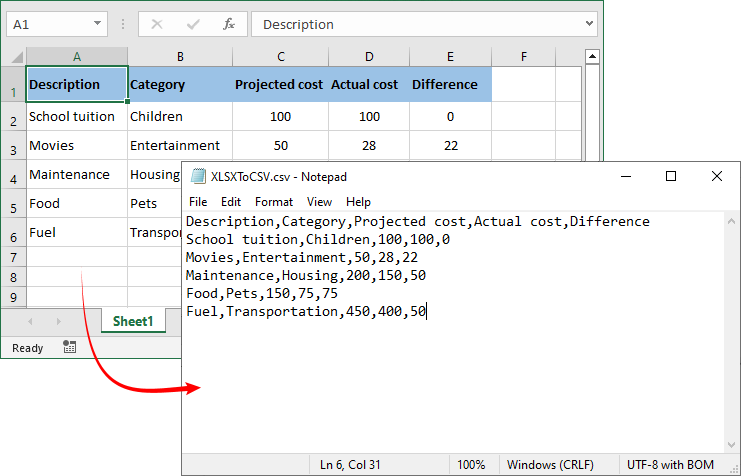Image resolution: width=741 pixels, height=476 pixels.
Task: Open the Edit menu in Notepad
Action: coord(231,202)
